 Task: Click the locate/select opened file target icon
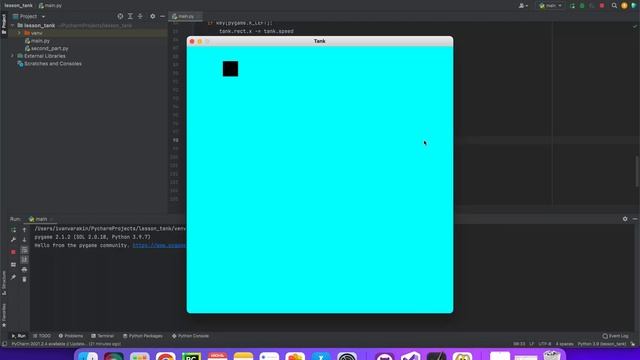(x=120, y=16)
